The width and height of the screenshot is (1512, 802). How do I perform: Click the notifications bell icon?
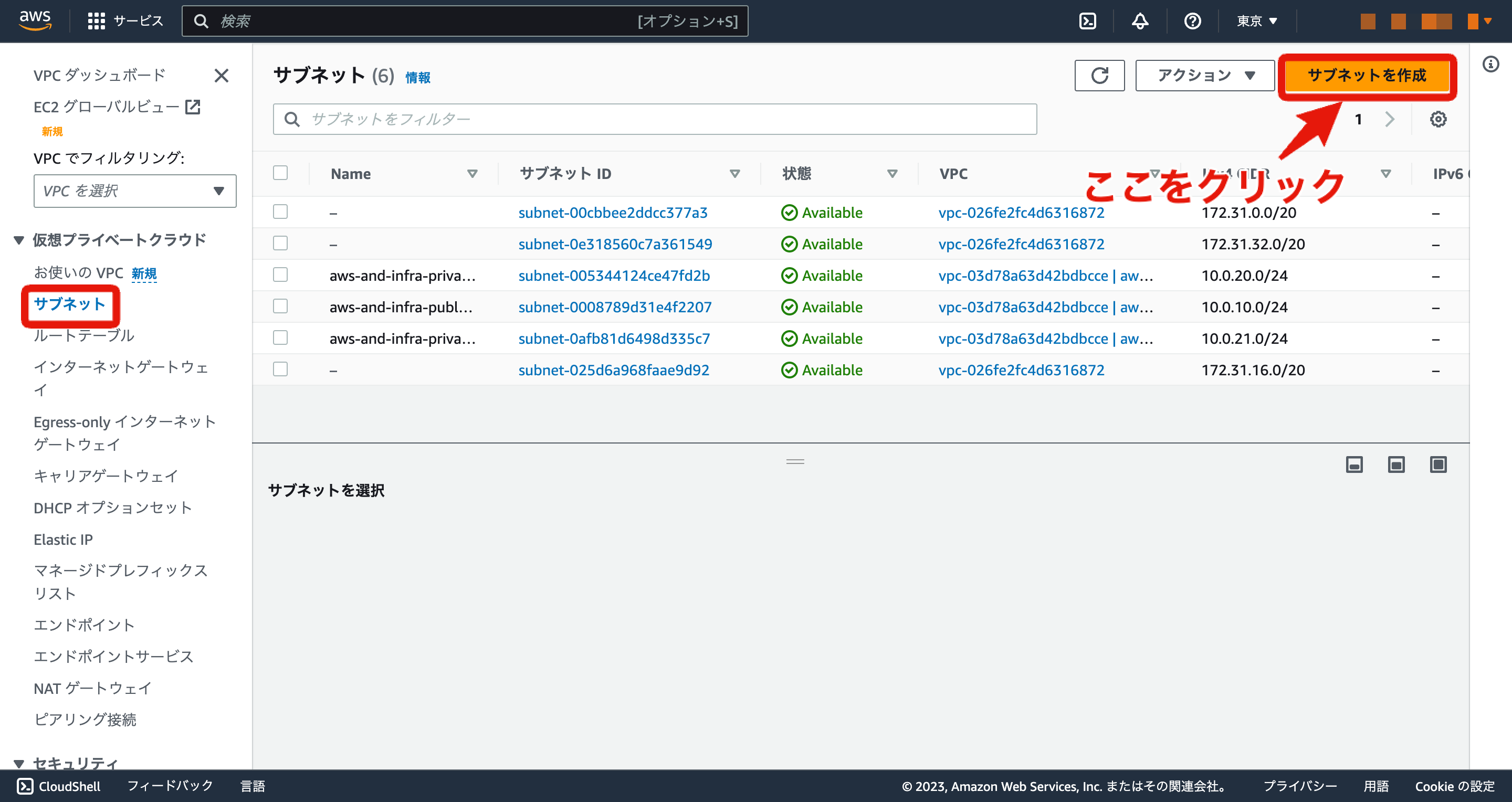point(1140,21)
